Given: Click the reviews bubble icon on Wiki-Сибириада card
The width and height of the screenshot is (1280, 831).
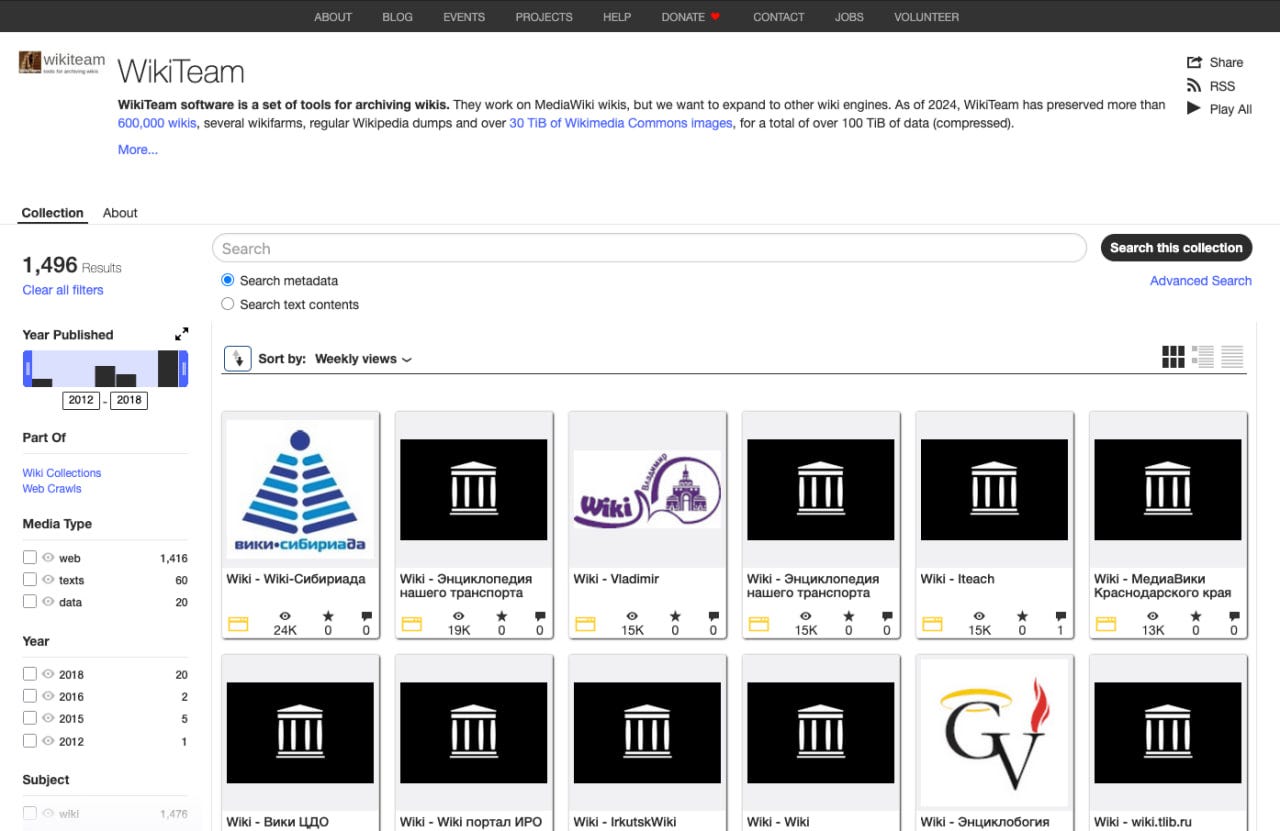Looking at the screenshot, I should point(366,617).
